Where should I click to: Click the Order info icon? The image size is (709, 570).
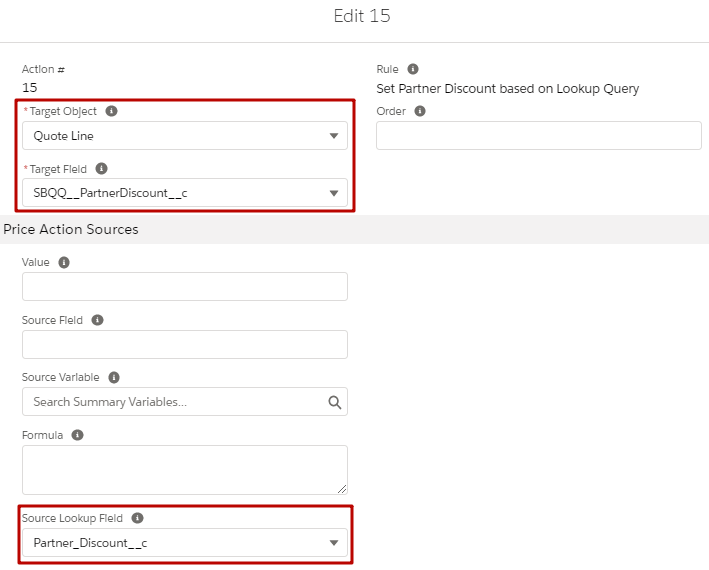point(420,111)
